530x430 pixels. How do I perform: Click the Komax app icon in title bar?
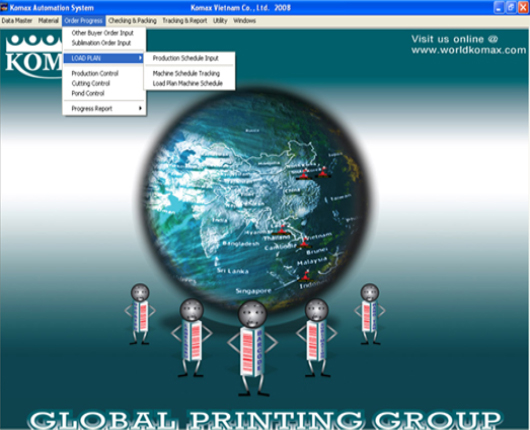(4, 7)
